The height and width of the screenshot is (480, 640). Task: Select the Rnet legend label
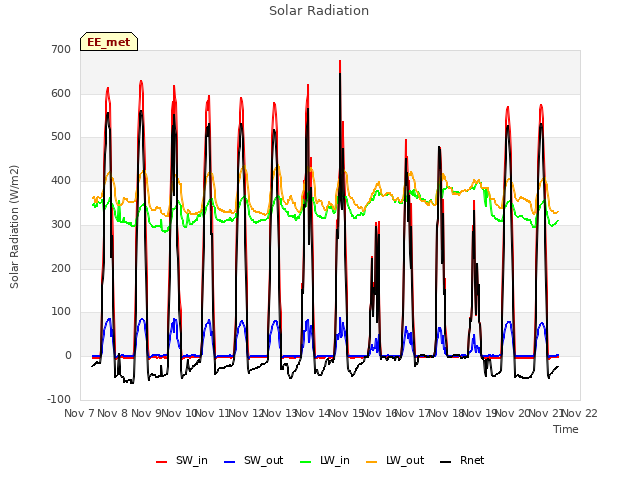(x=472, y=460)
